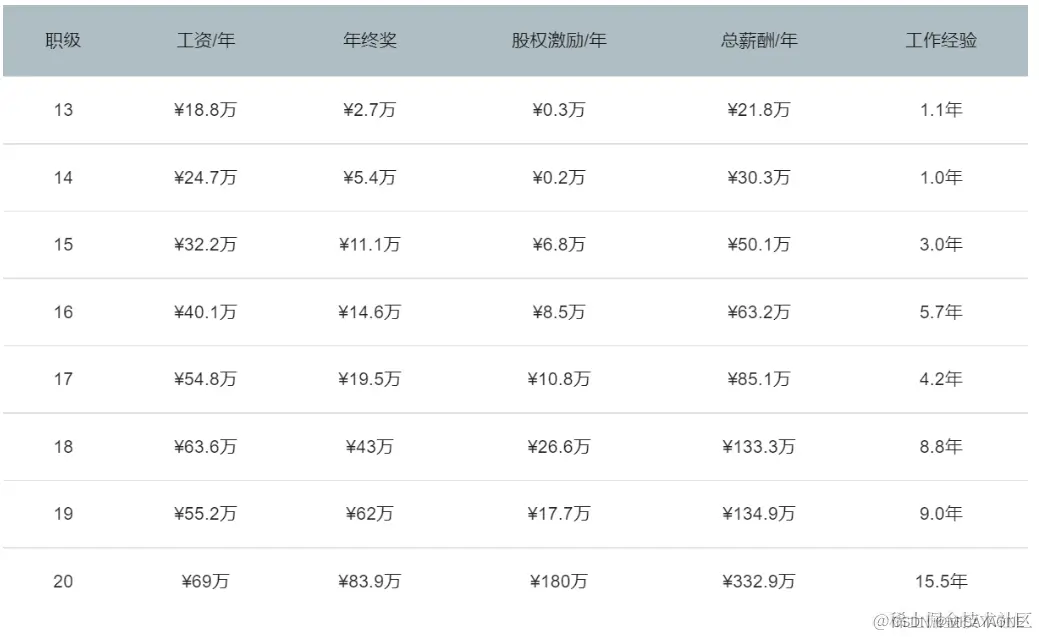Image resolution: width=1039 pixels, height=637 pixels.
Task: Select the ¥85.1万 total compensation cell
Action: 759,379
